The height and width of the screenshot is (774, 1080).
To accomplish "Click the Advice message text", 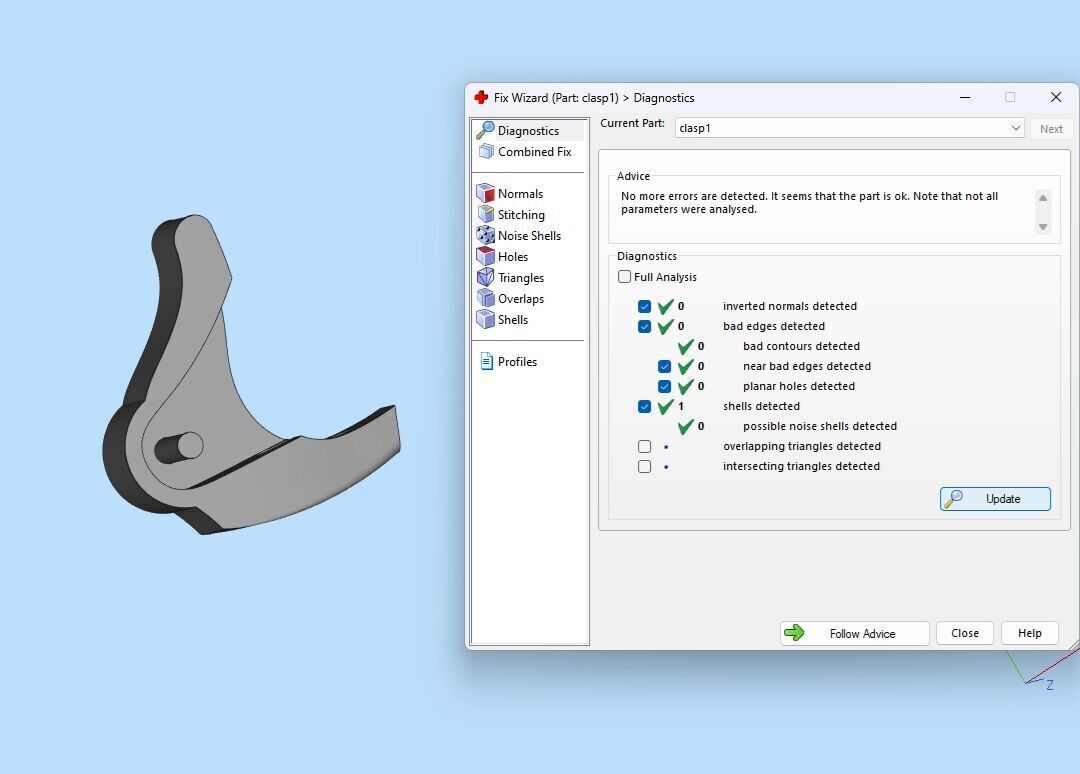I will click(809, 202).
